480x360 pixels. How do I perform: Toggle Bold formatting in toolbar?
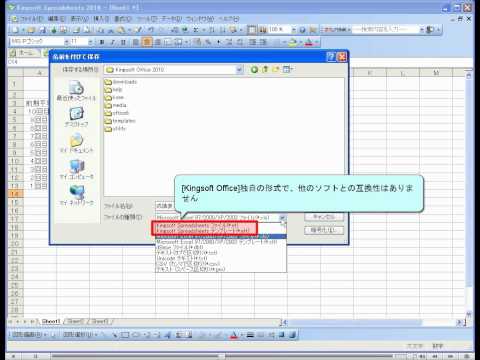(102, 42)
